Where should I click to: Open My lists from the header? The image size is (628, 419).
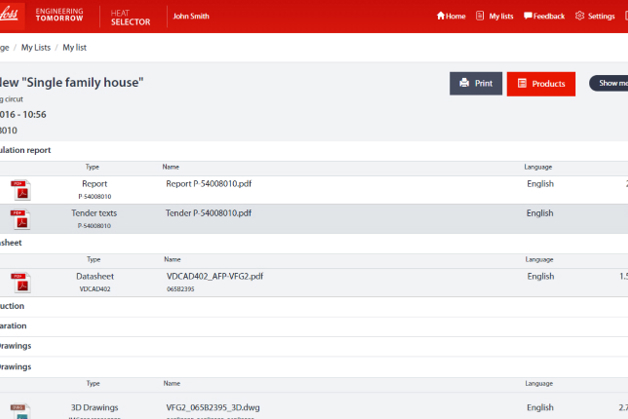coord(494,16)
